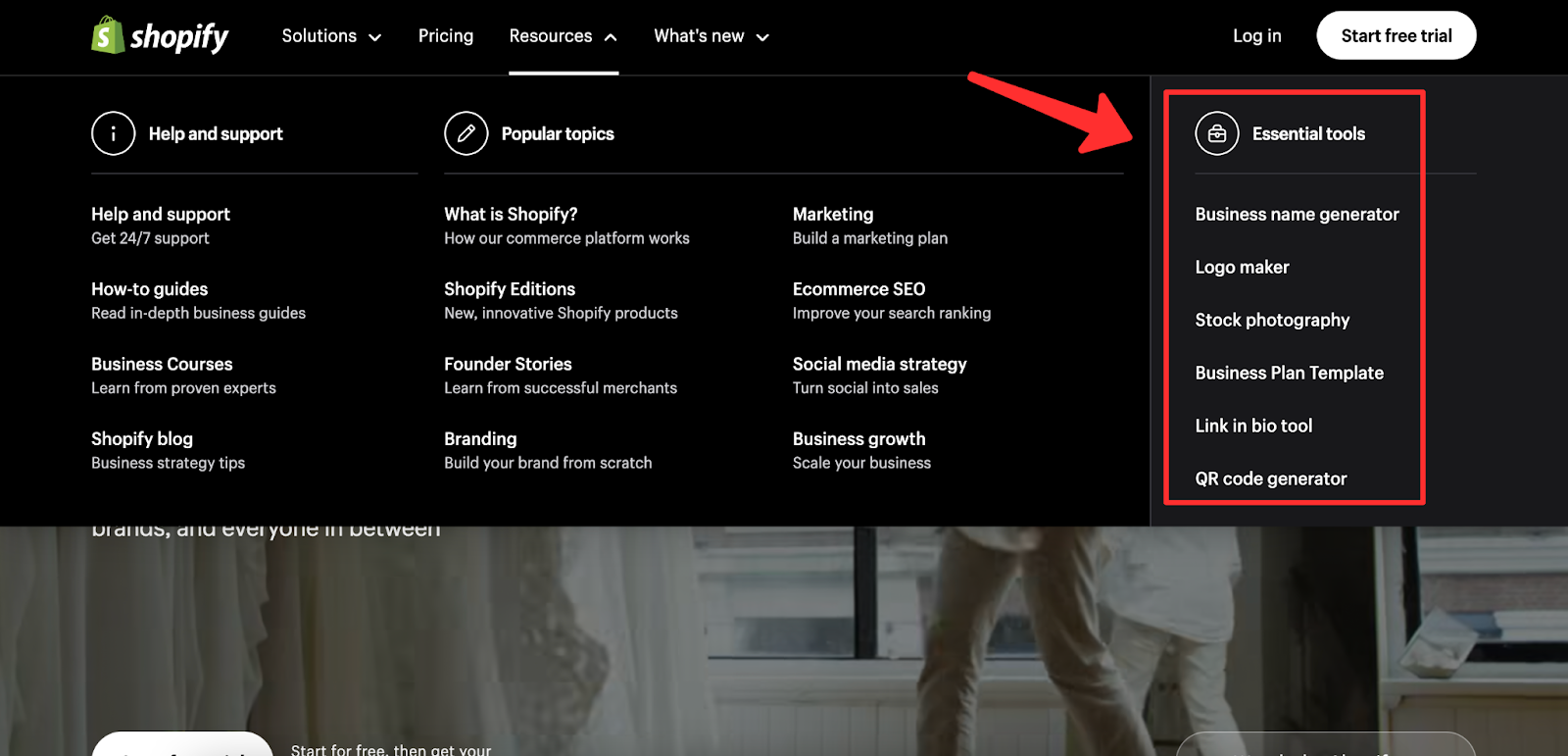Screen dimensions: 1568x756
Task: Open Business name generator tool
Action: pos(1297,214)
